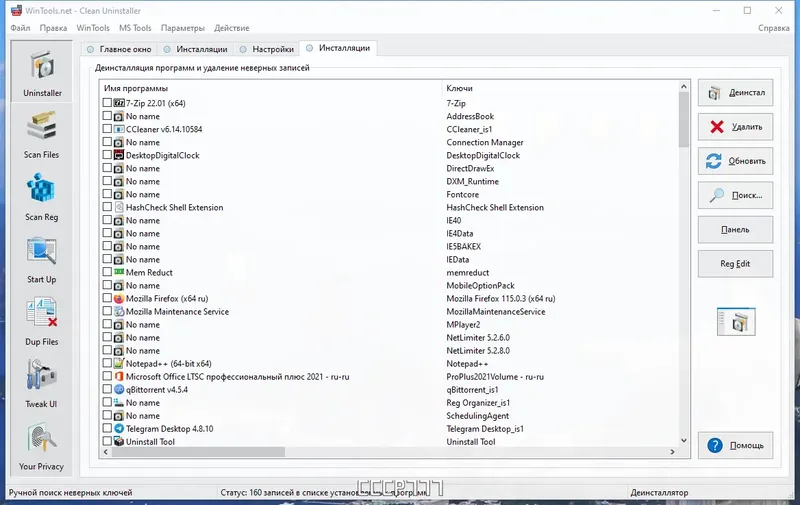Check the DesktopDigitalClock checkbox
The width and height of the screenshot is (800, 505).
[x=107, y=155]
